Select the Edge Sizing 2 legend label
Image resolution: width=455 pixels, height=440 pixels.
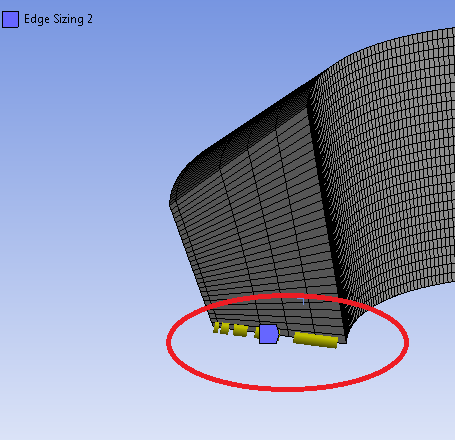(58, 19)
